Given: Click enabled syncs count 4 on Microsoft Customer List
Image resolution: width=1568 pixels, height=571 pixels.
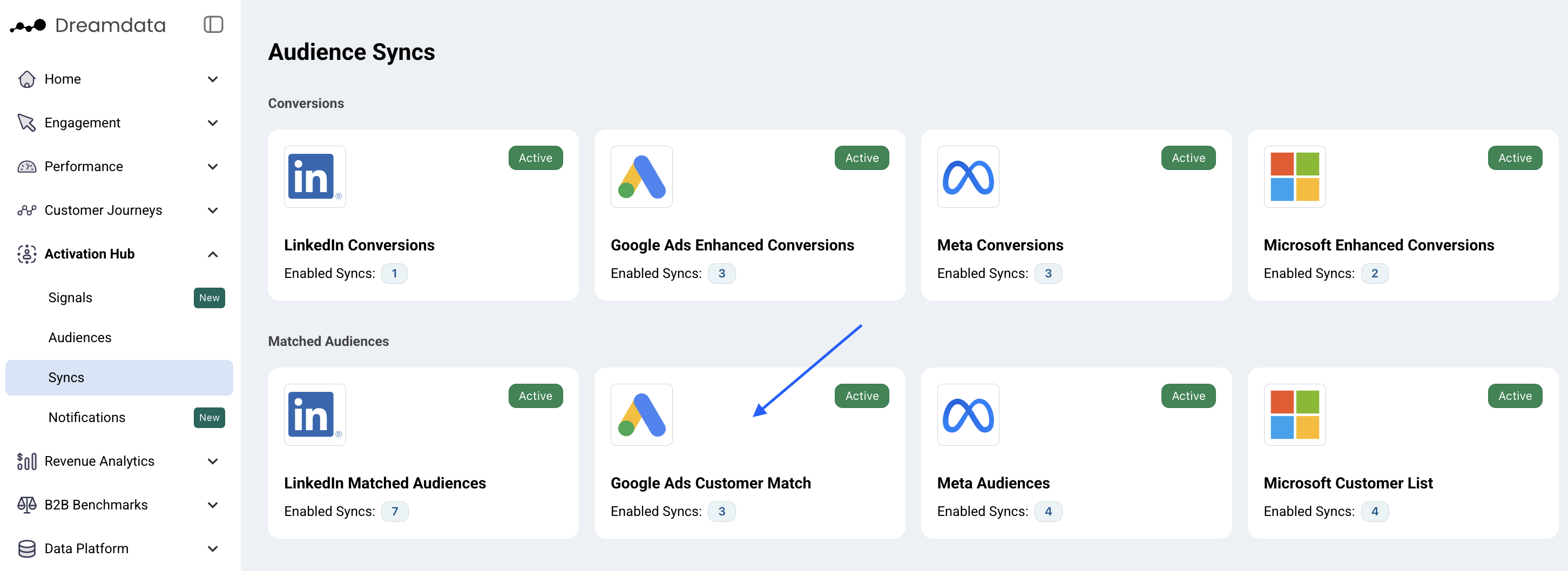Looking at the screenshot, I should click(x=1375, y=512).
